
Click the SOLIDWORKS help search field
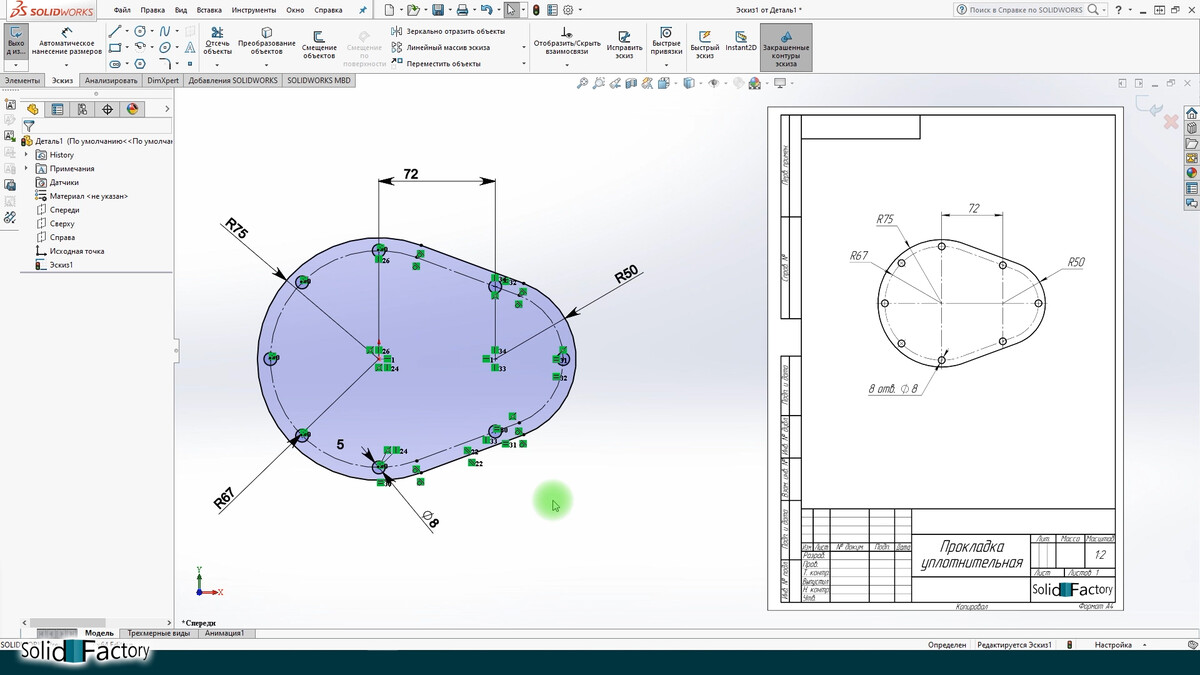(1026, 10)
